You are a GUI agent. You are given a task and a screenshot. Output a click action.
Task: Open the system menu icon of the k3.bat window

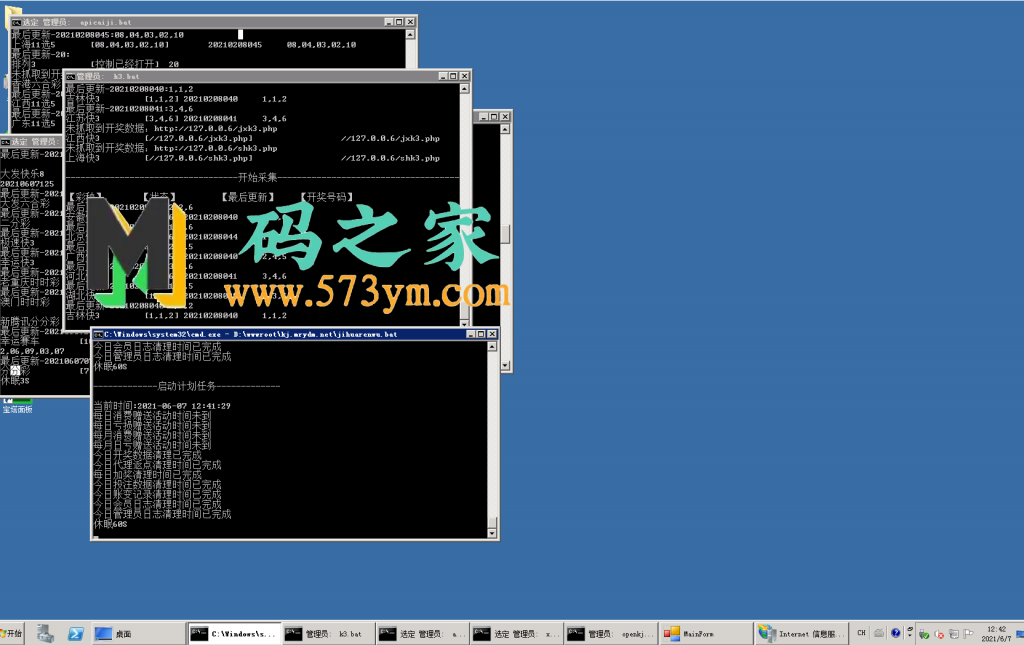71,76
